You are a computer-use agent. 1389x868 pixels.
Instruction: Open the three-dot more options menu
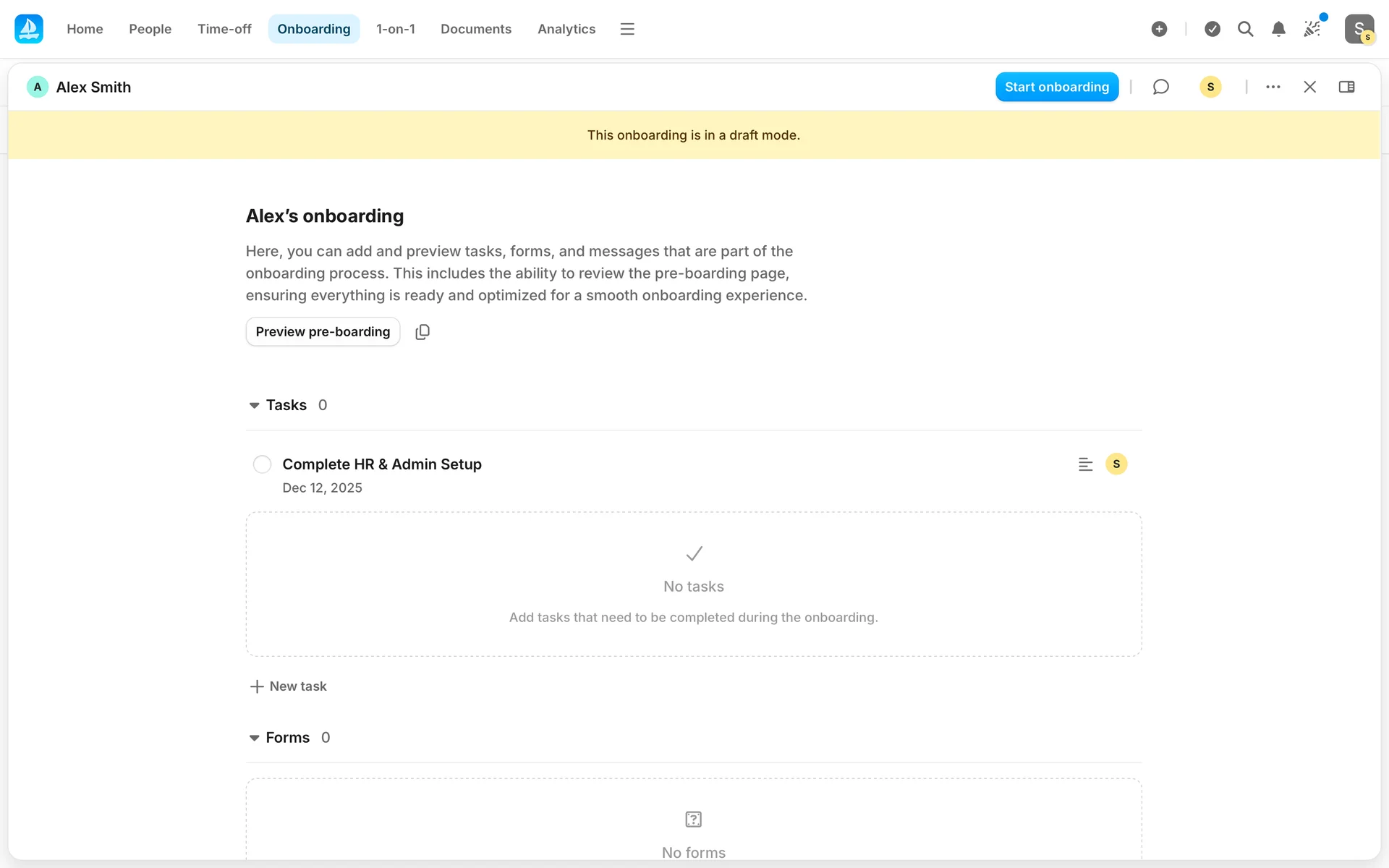click(1273, 87)
